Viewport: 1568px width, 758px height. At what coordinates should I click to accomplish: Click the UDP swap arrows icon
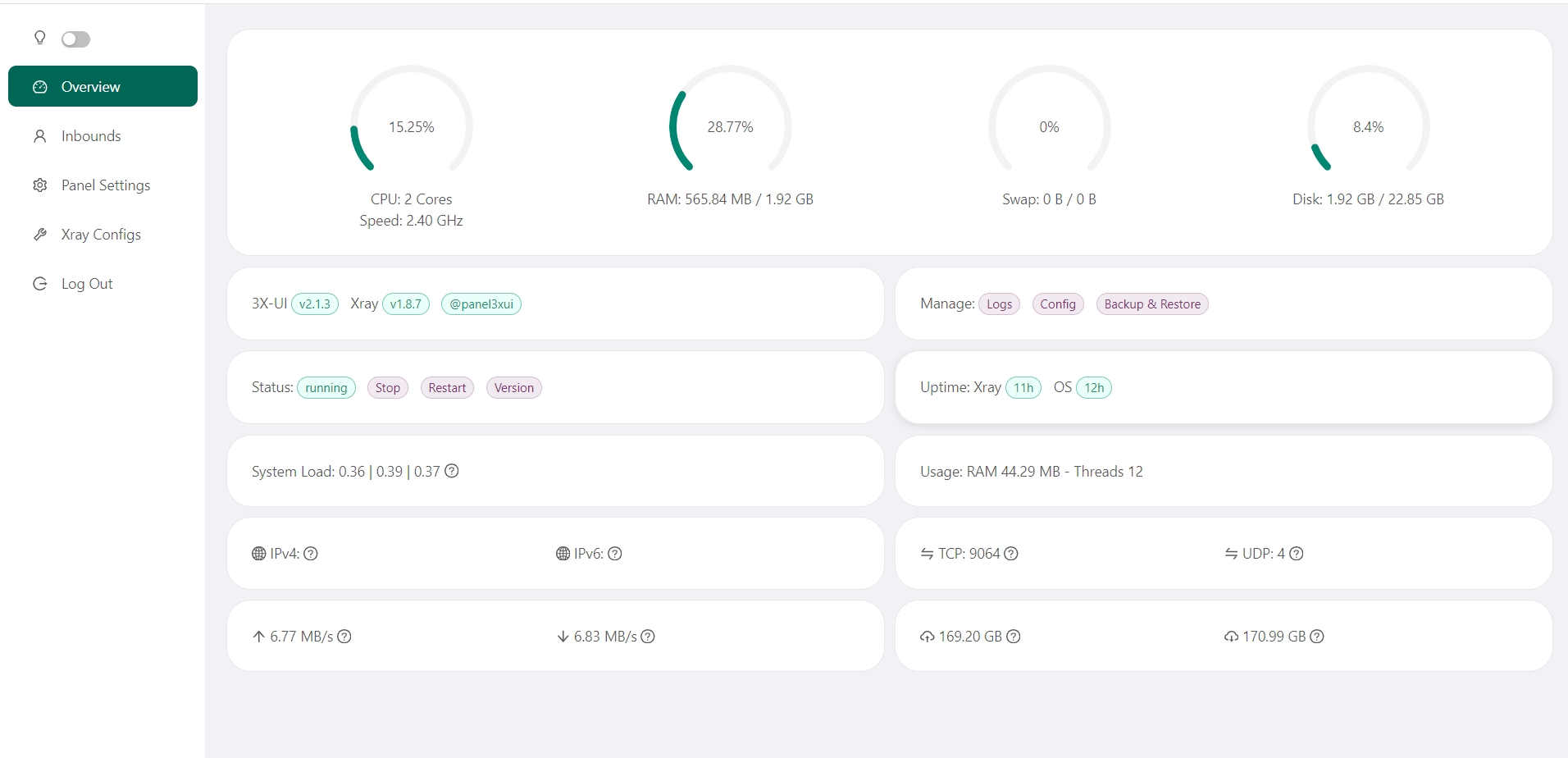click(x=1232, y=554)
